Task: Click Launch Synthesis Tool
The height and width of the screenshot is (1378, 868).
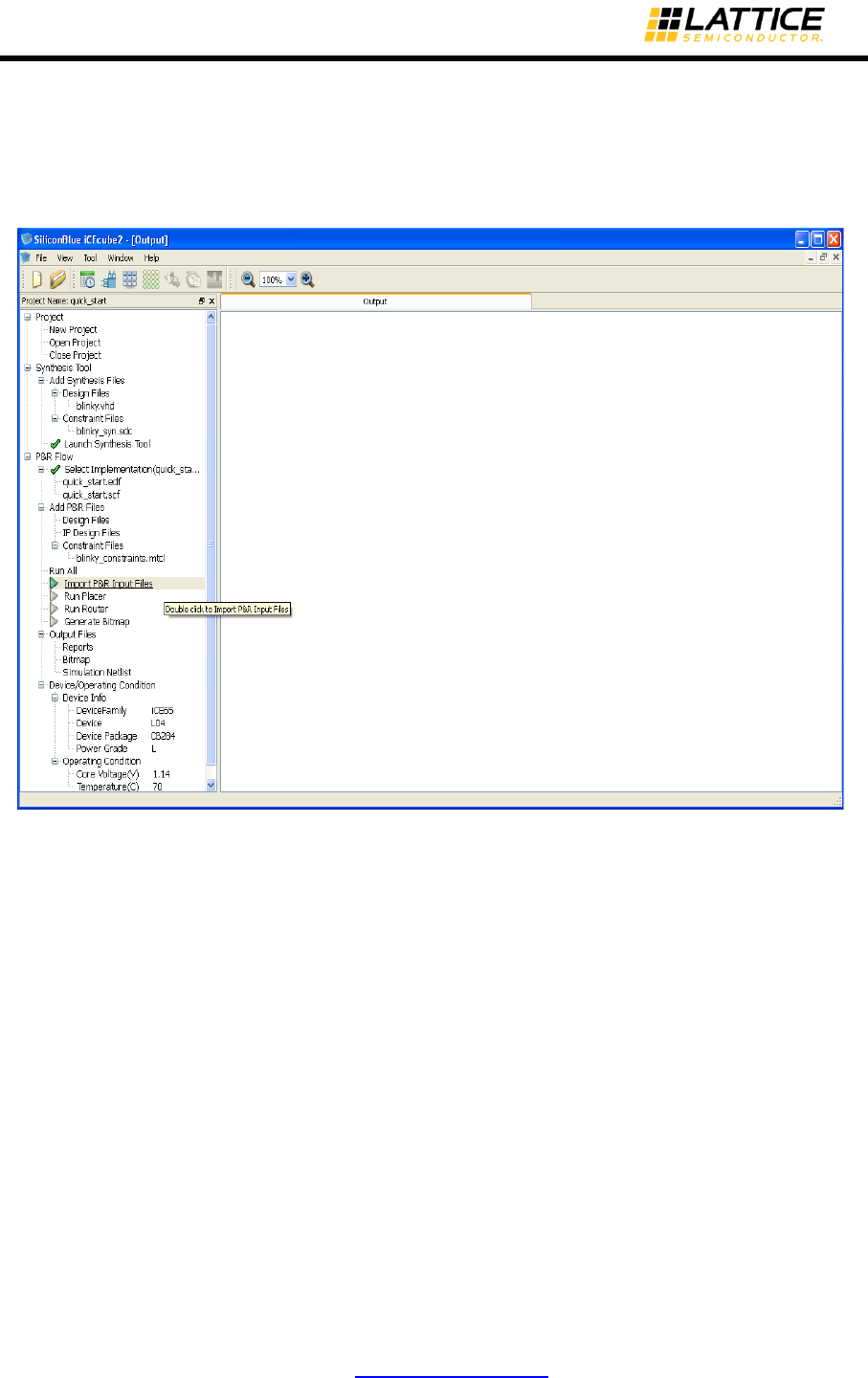Action: click(x=107, y=444)
